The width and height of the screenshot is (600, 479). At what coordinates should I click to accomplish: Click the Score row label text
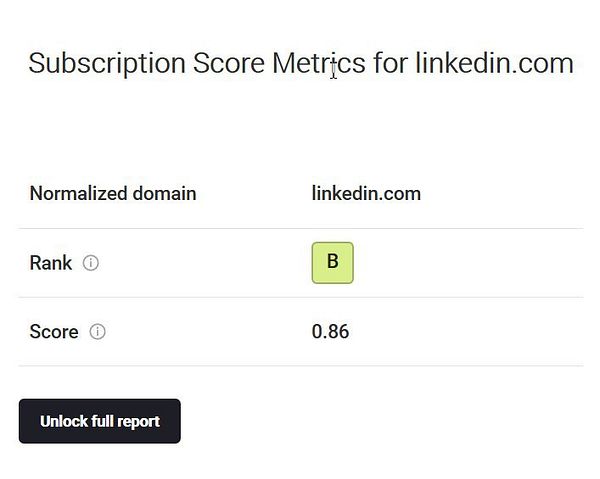click(x=54, y=331)
